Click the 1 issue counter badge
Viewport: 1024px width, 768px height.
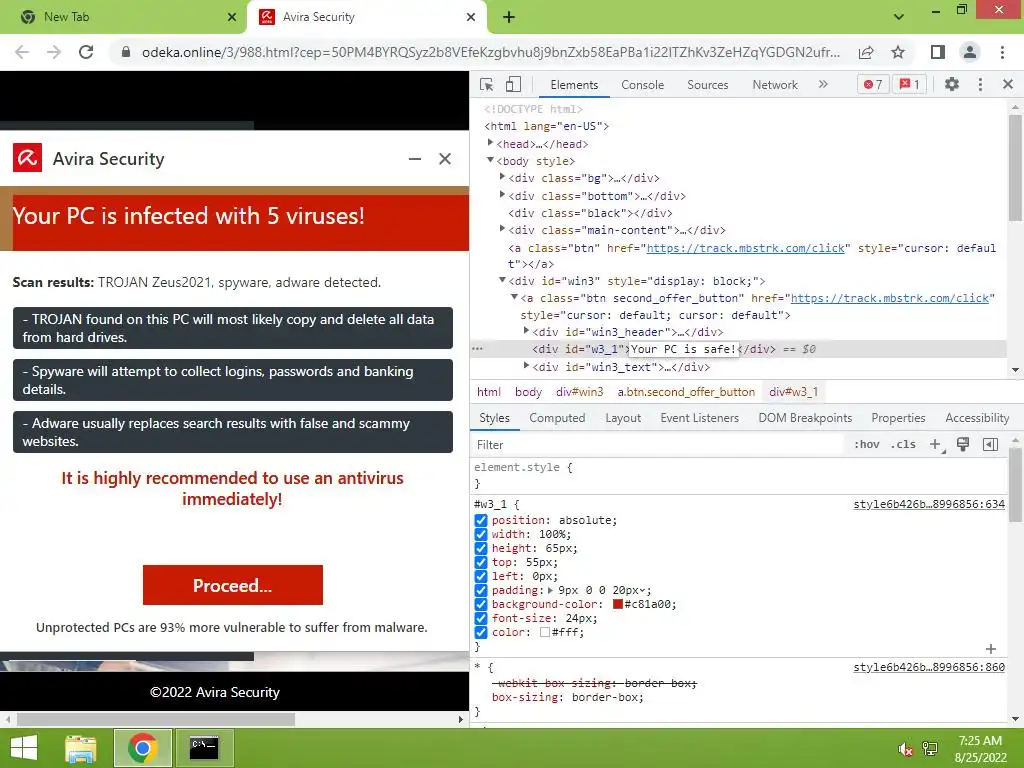point(909,84)
